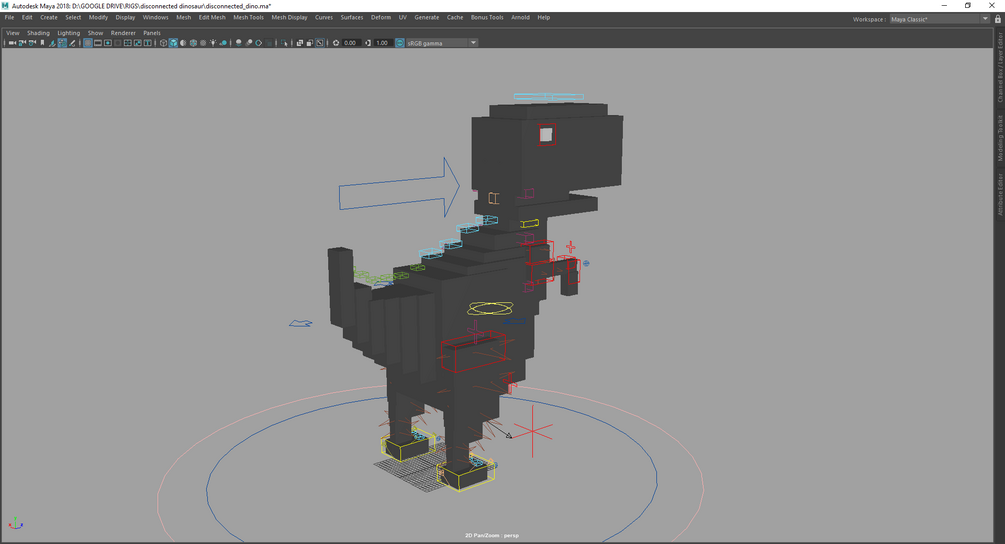Toggle multisample anti-aliasing icon
Image resolution: width=1005 pixels, height=544 pixels.
259,43
